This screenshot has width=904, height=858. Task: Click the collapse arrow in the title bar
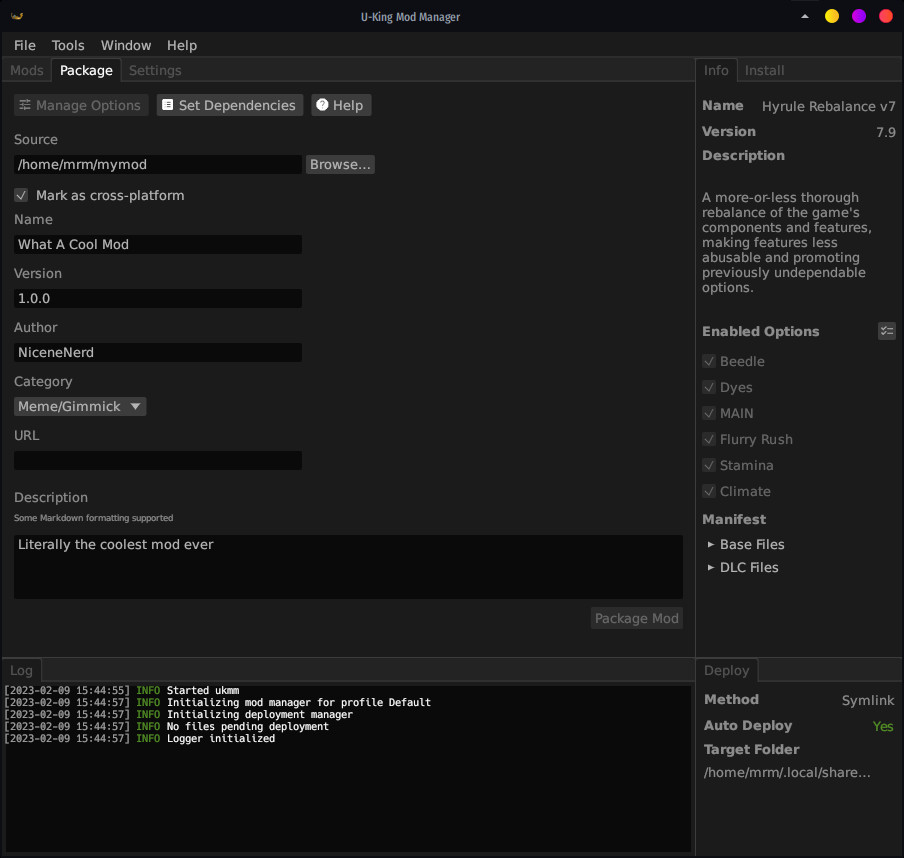[805, 16]
